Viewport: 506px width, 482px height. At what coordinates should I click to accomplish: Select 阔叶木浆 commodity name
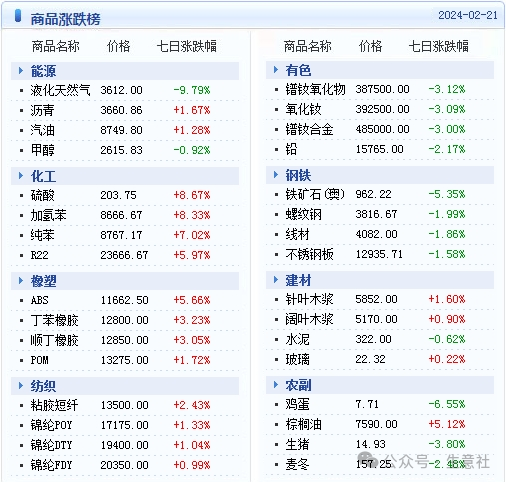309,319
